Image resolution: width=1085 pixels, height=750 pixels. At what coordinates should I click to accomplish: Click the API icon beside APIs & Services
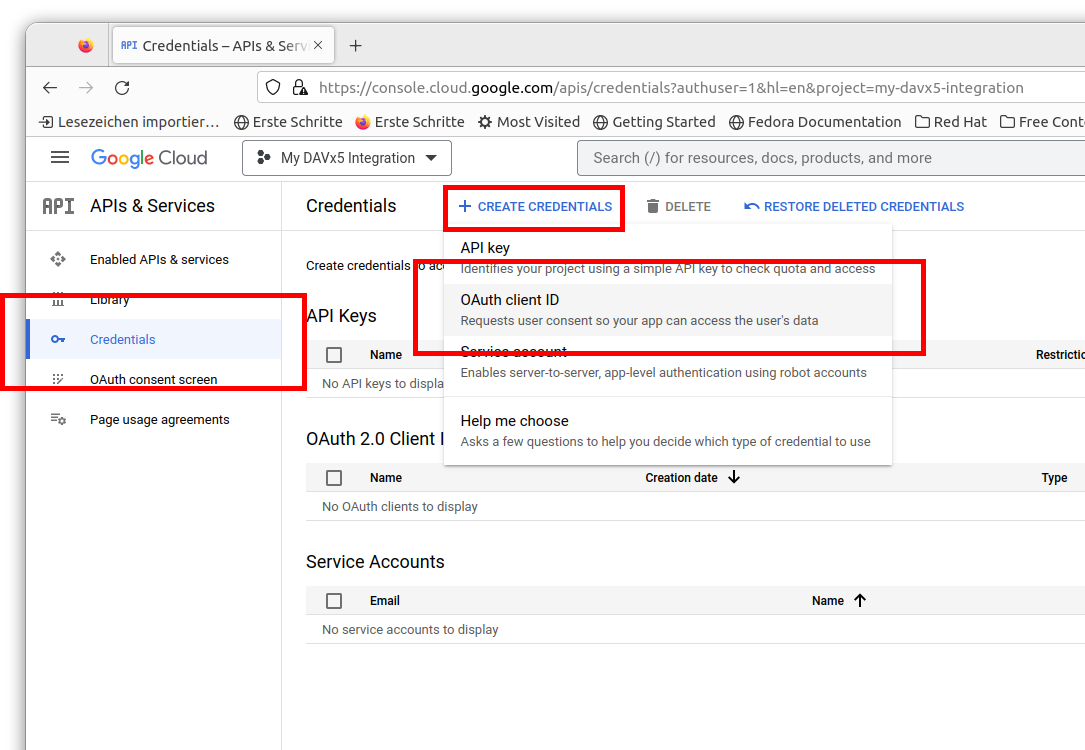coord(58,206)
